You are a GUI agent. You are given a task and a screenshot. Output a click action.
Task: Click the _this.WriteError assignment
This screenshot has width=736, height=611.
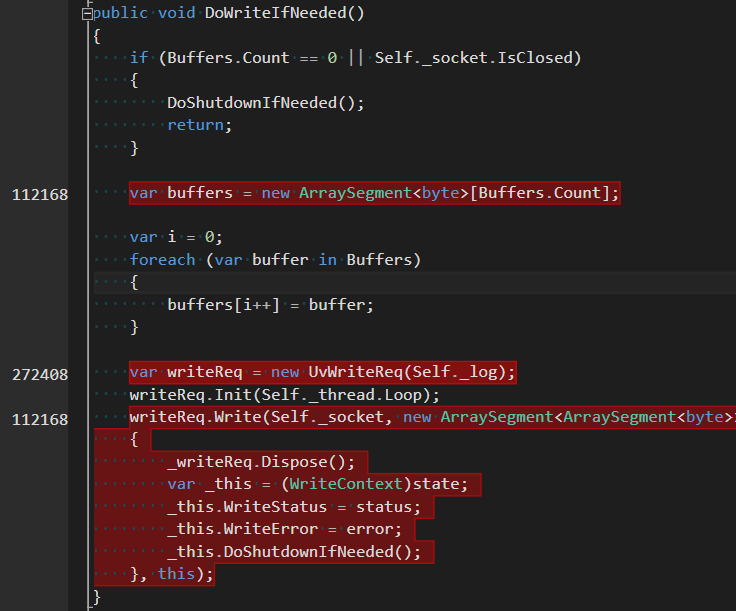(x=284, y=529)
